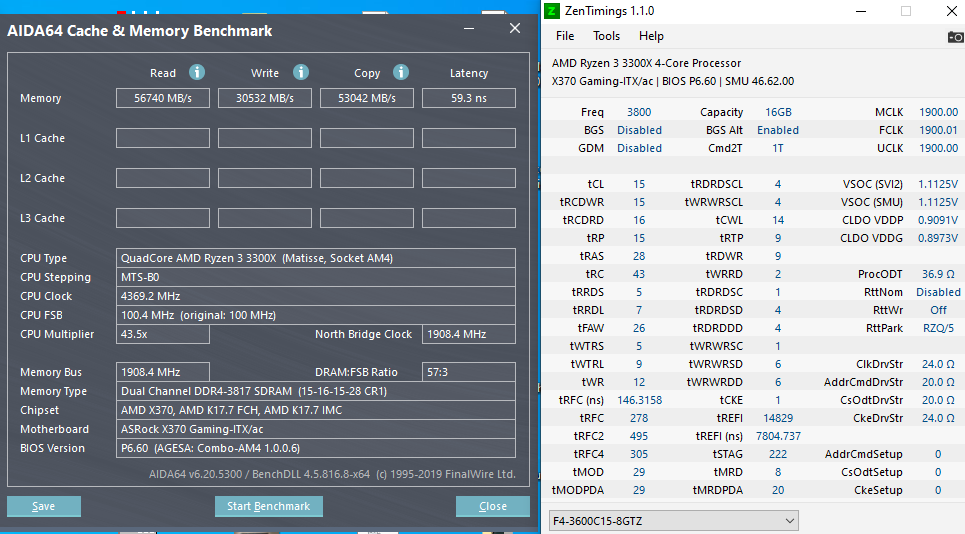Click the tRFC2 value 495

tap(639, 436)
